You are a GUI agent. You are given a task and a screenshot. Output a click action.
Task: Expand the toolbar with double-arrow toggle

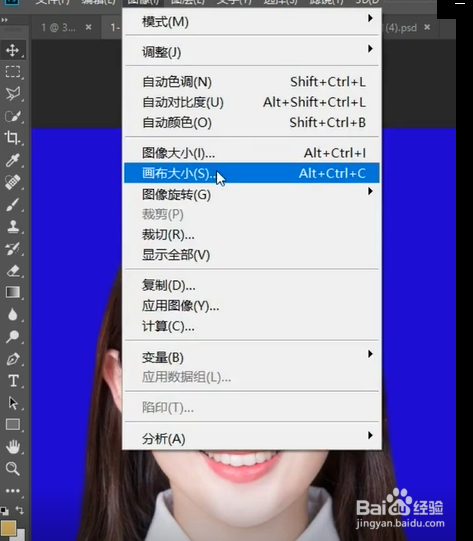point(4,20)
